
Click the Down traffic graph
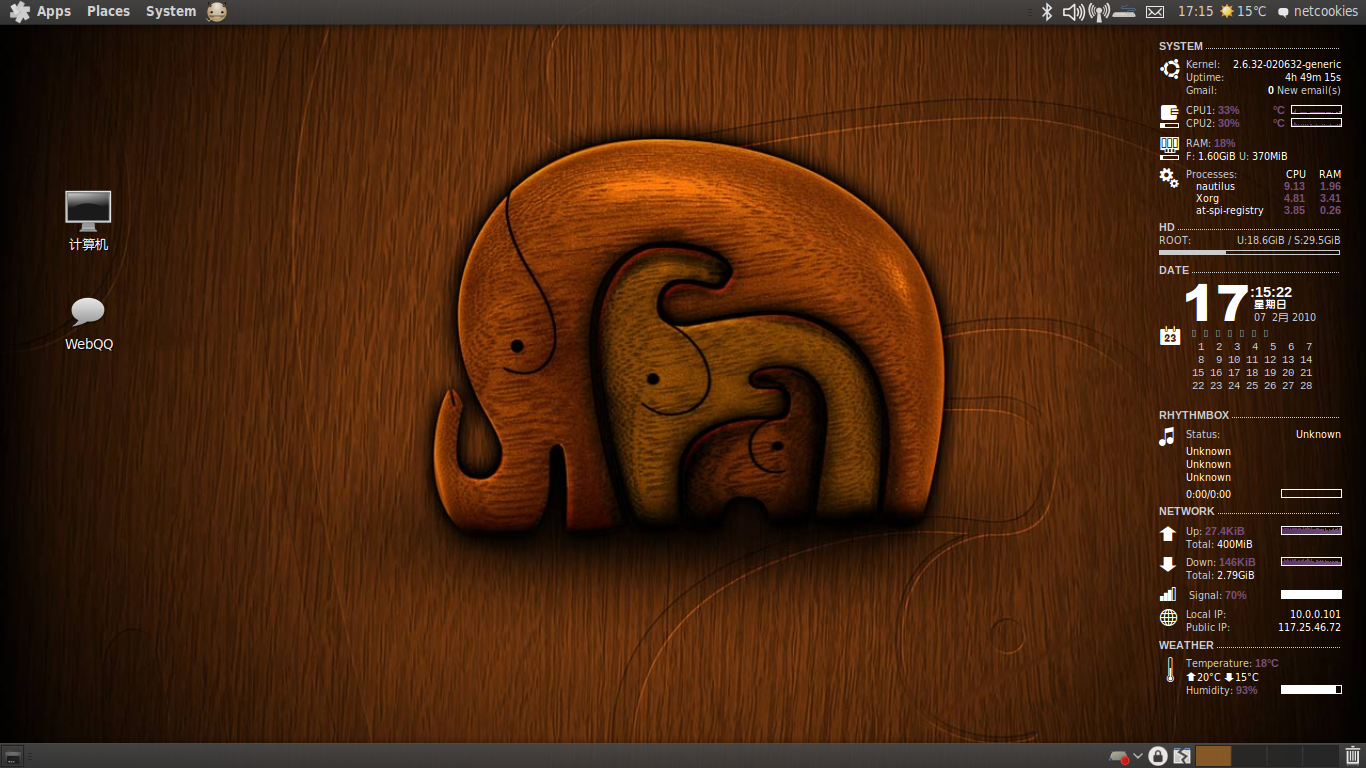(1311, 561)
